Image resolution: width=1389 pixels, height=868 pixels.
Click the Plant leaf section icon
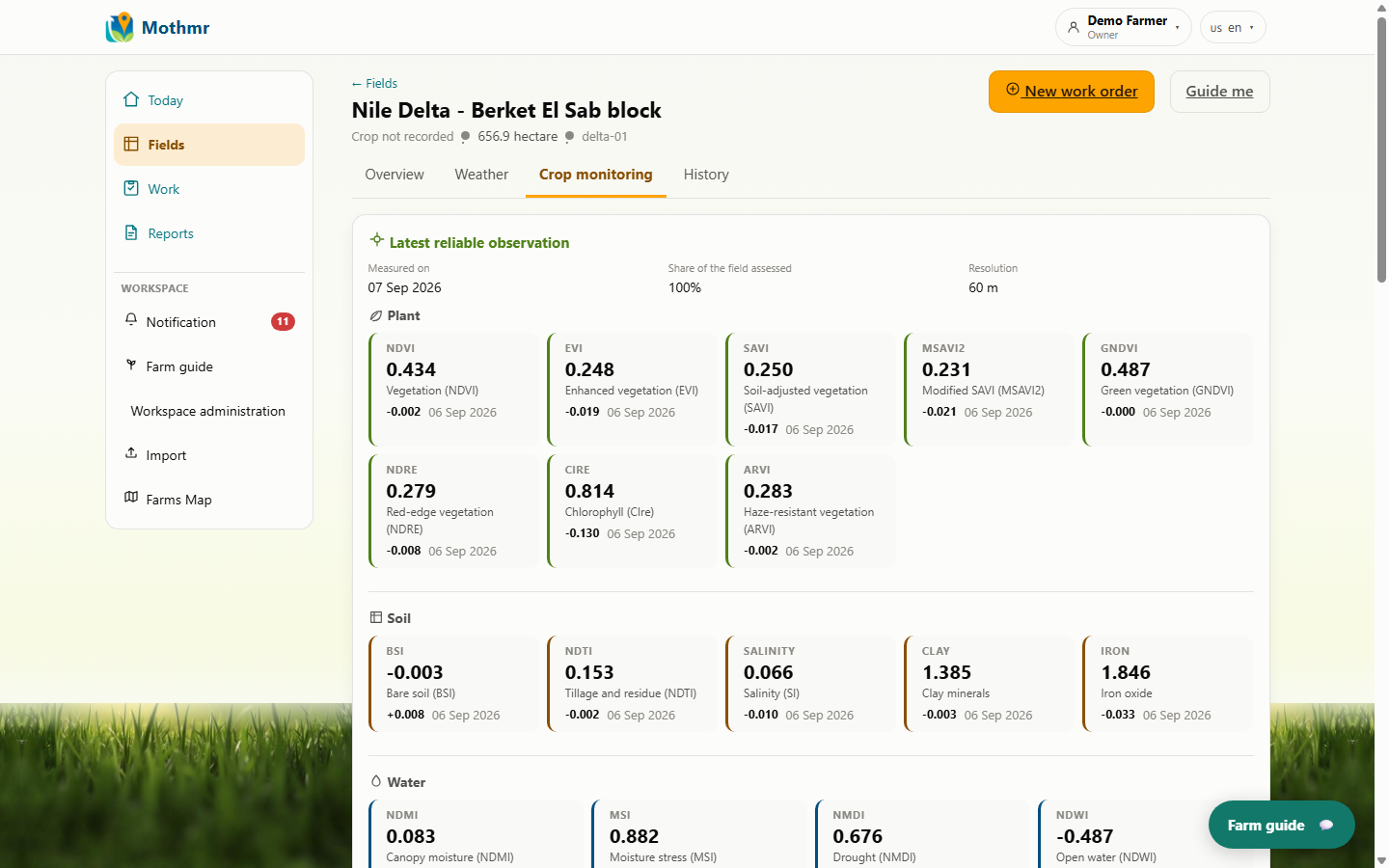point(376,315)
